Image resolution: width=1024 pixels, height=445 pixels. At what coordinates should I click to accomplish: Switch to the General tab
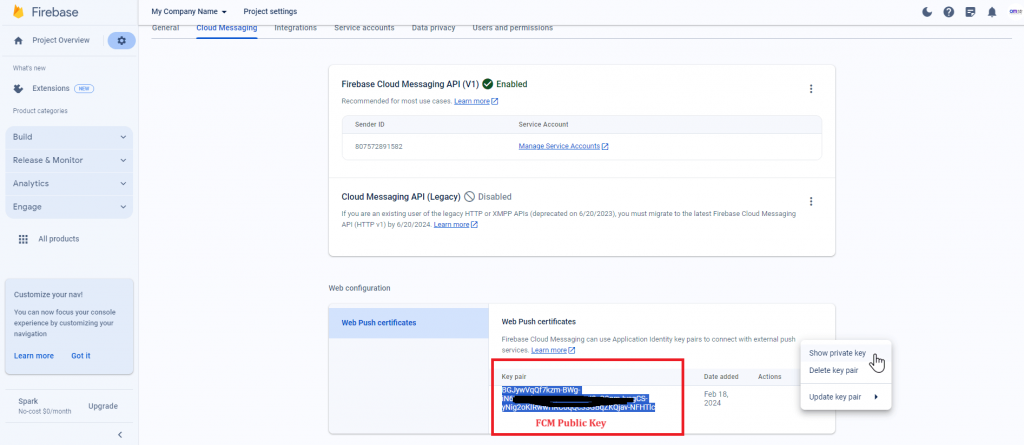coord(165,28)
